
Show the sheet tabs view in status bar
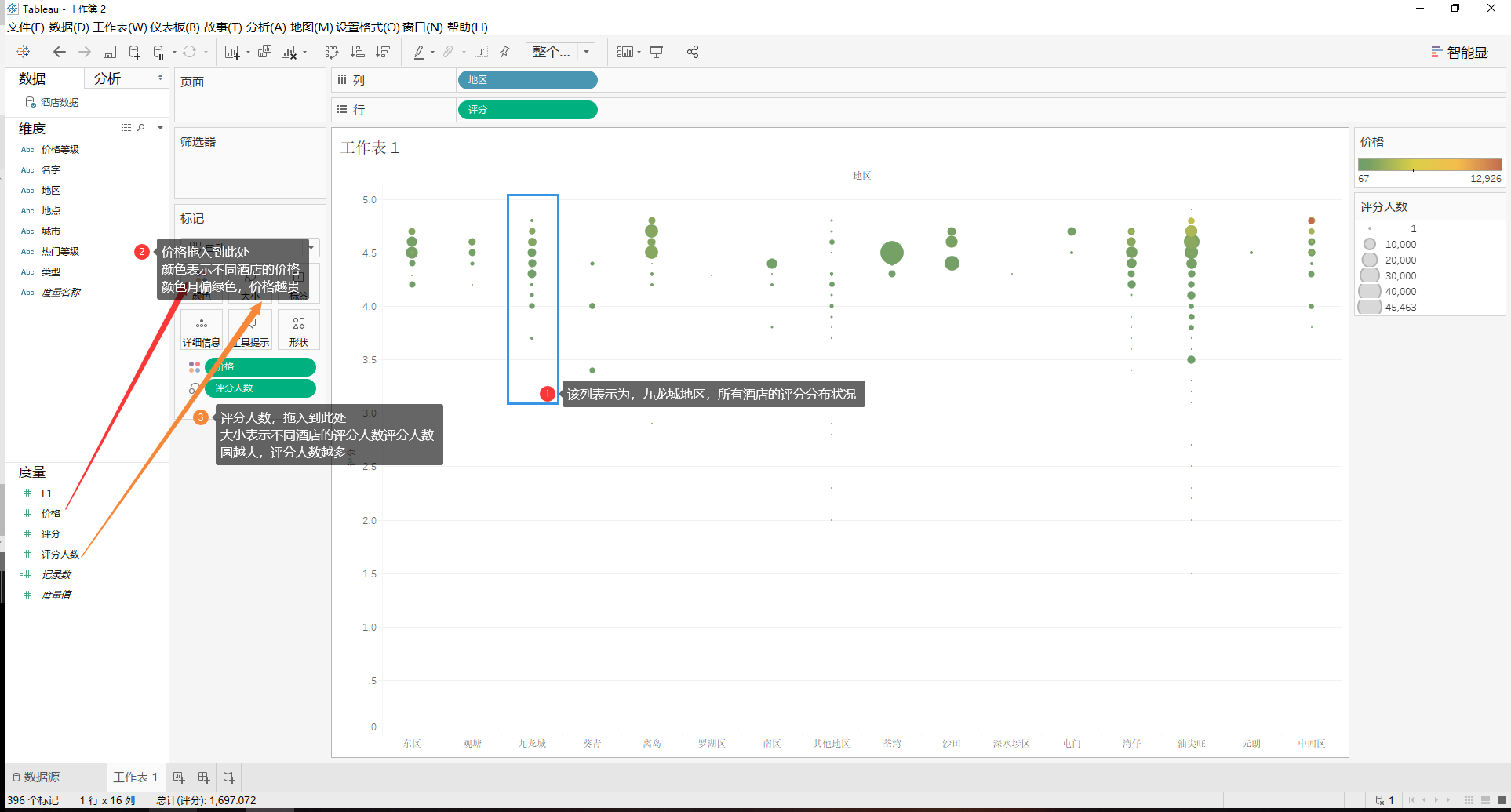(x=1501, y=800)
